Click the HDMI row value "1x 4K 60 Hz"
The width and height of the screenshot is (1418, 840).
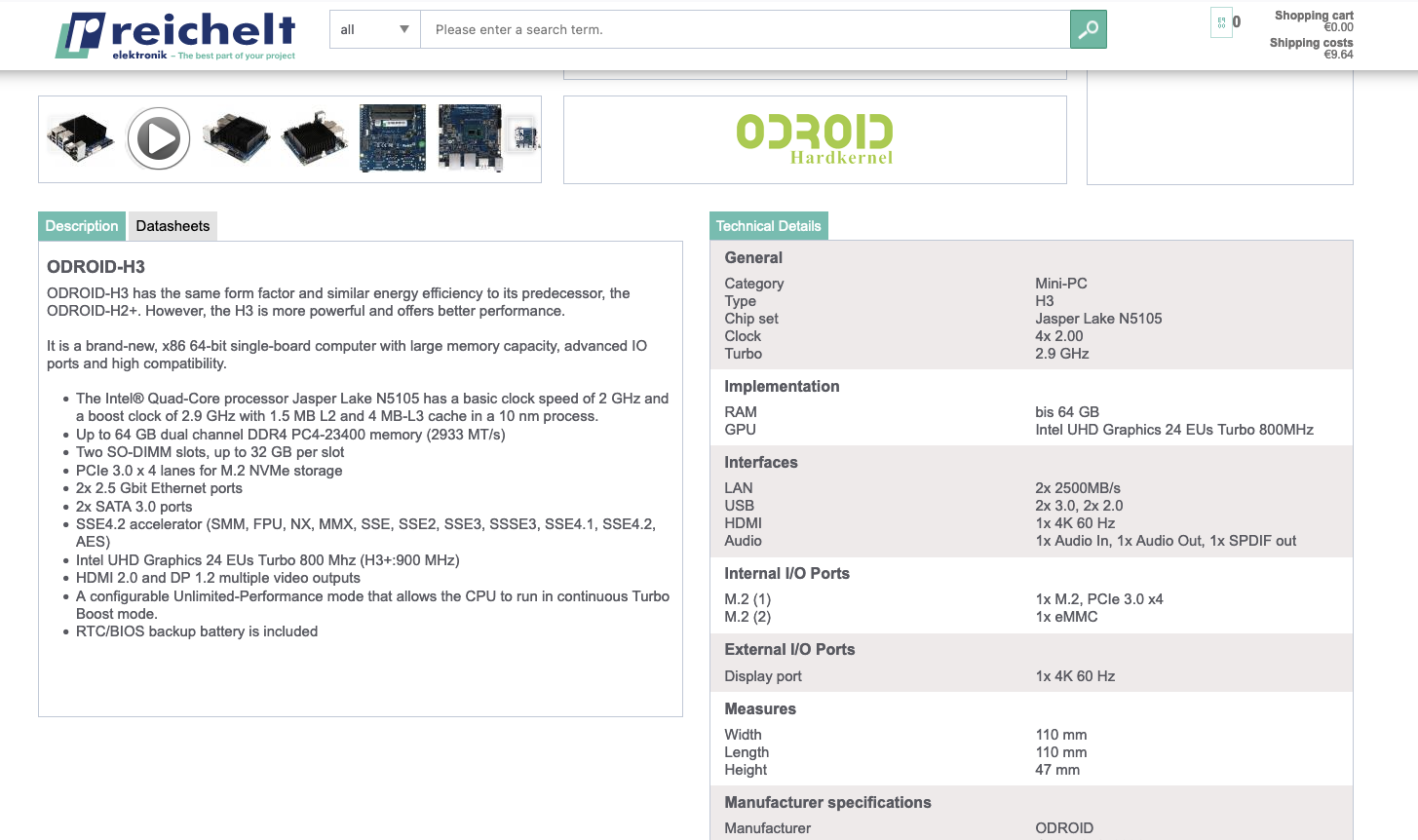coord(1075,523)
